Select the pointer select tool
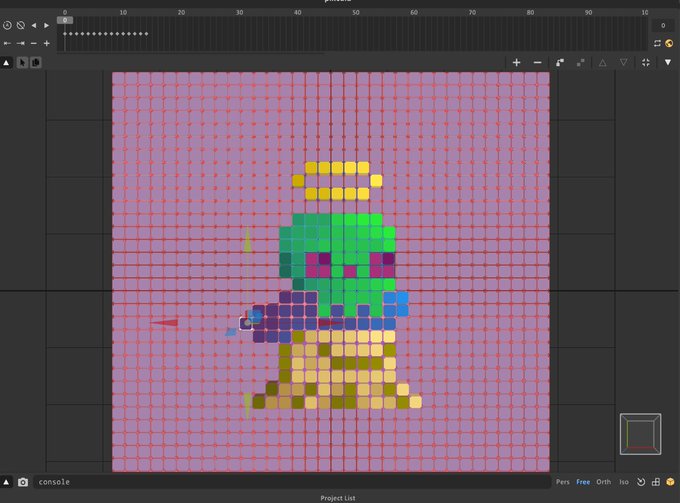The image size is (680, 503). [x=22, y=63]
